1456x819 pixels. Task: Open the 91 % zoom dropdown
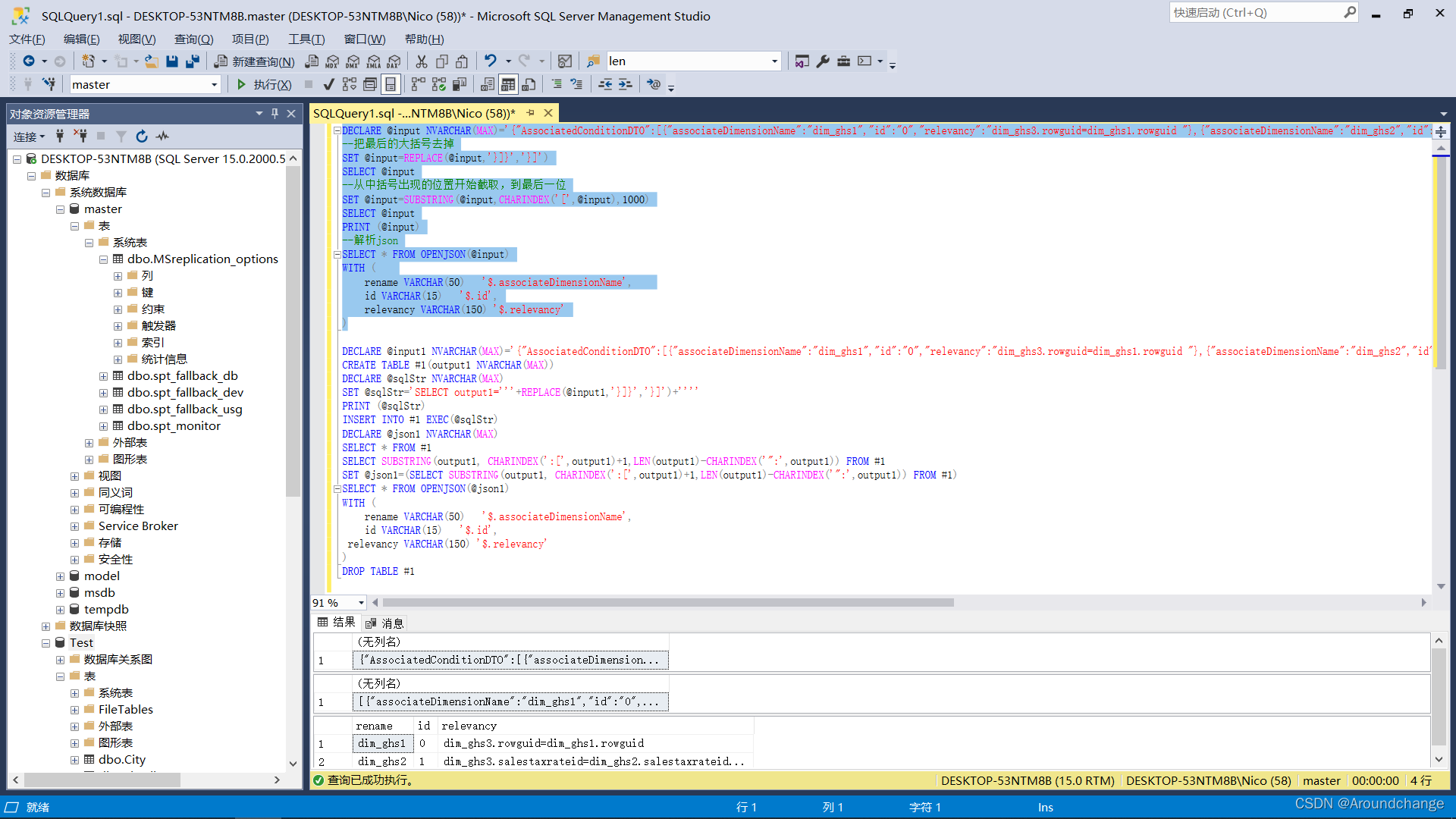pyautogui.click(x=361, y=603)
